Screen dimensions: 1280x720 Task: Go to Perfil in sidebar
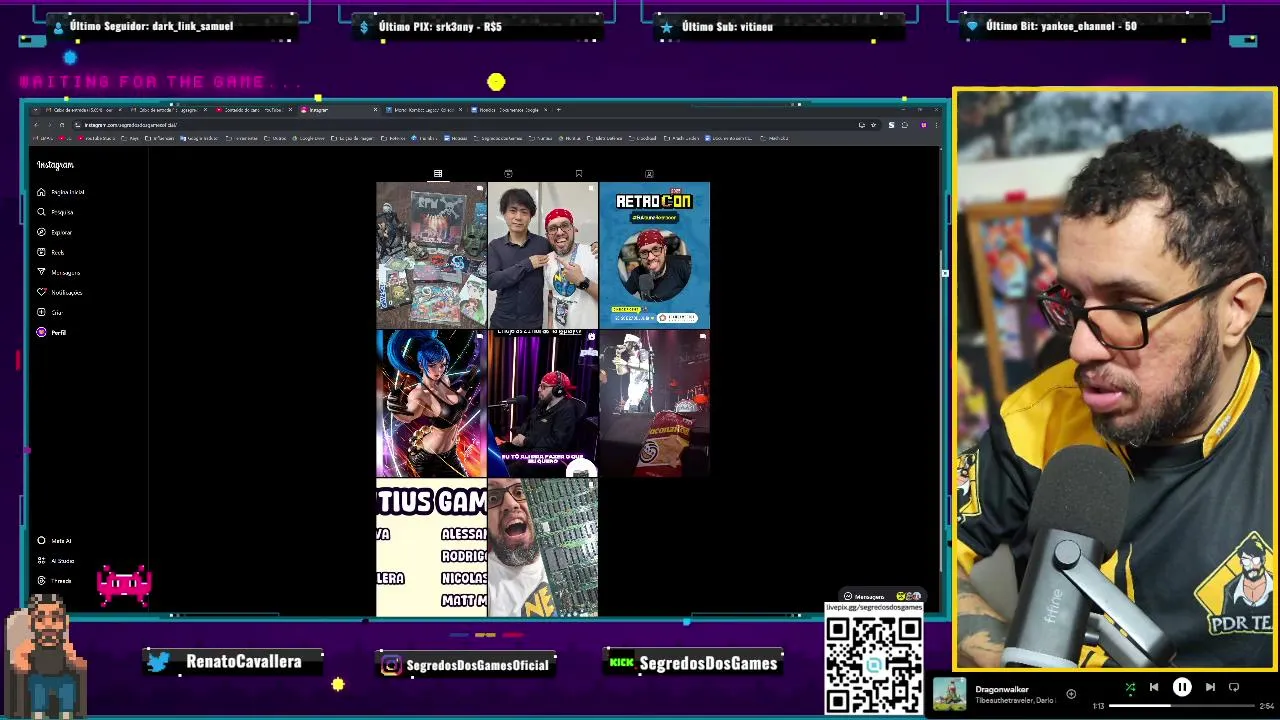coord(51,332)
